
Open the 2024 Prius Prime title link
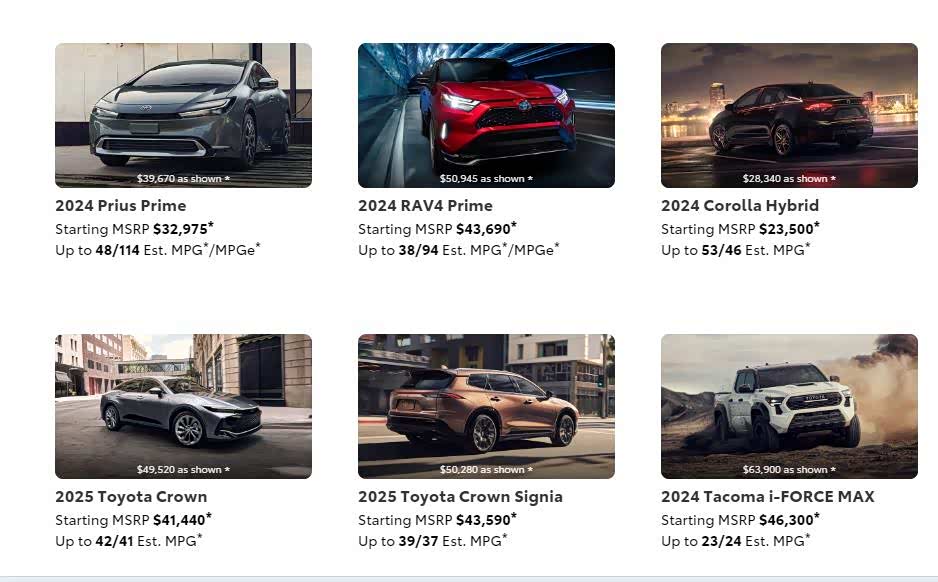click(120, 206)
